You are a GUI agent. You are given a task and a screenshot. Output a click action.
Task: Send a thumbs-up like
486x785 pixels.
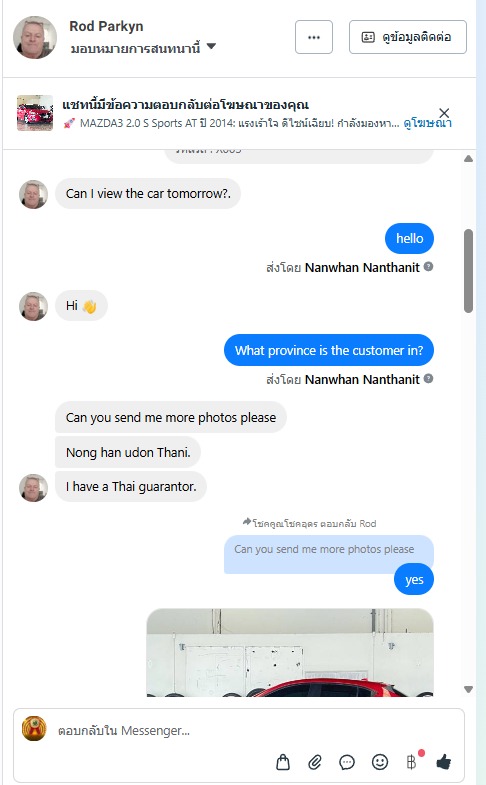coord(443,761)
